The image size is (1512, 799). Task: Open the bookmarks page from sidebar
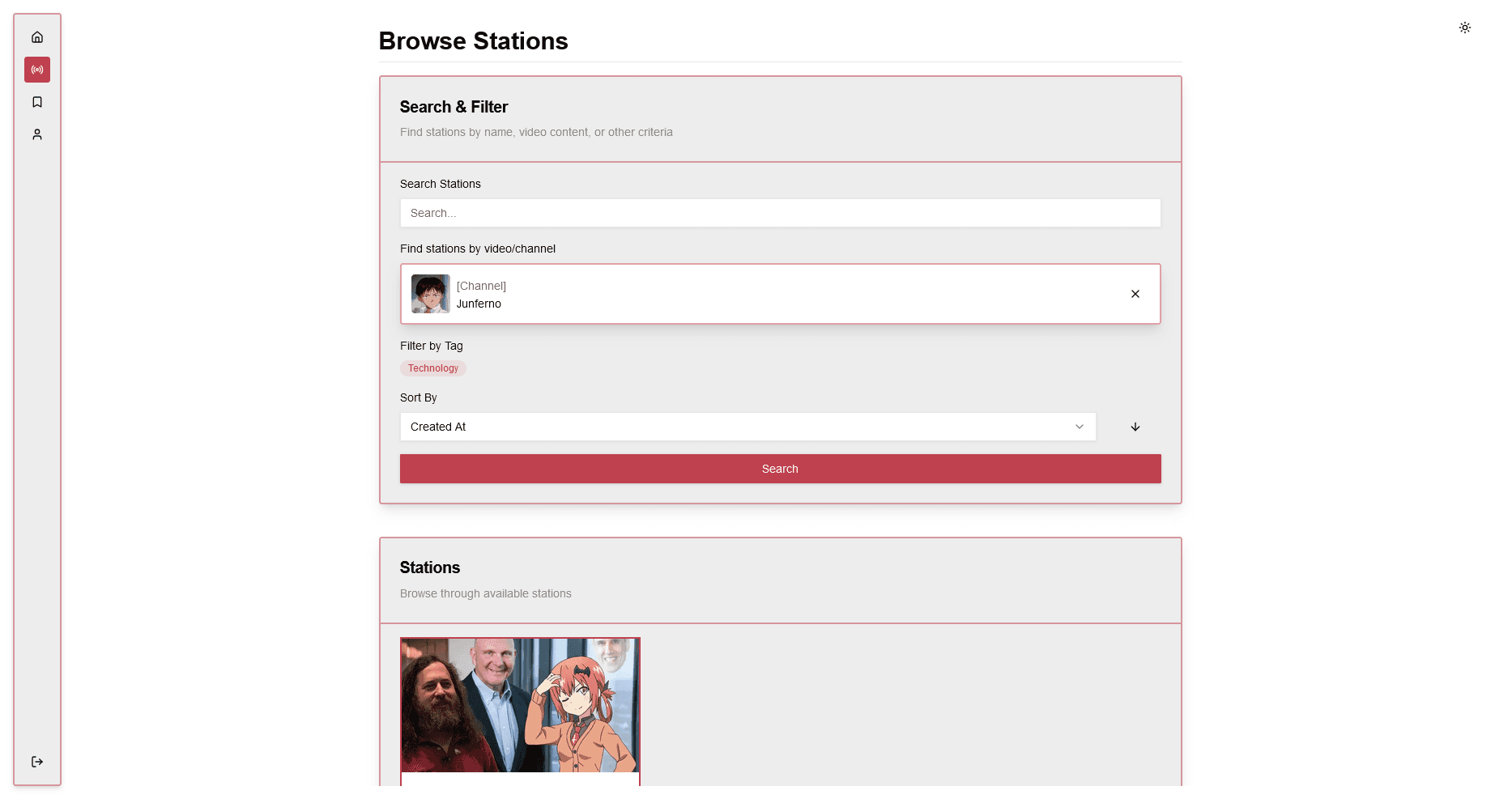37,102
